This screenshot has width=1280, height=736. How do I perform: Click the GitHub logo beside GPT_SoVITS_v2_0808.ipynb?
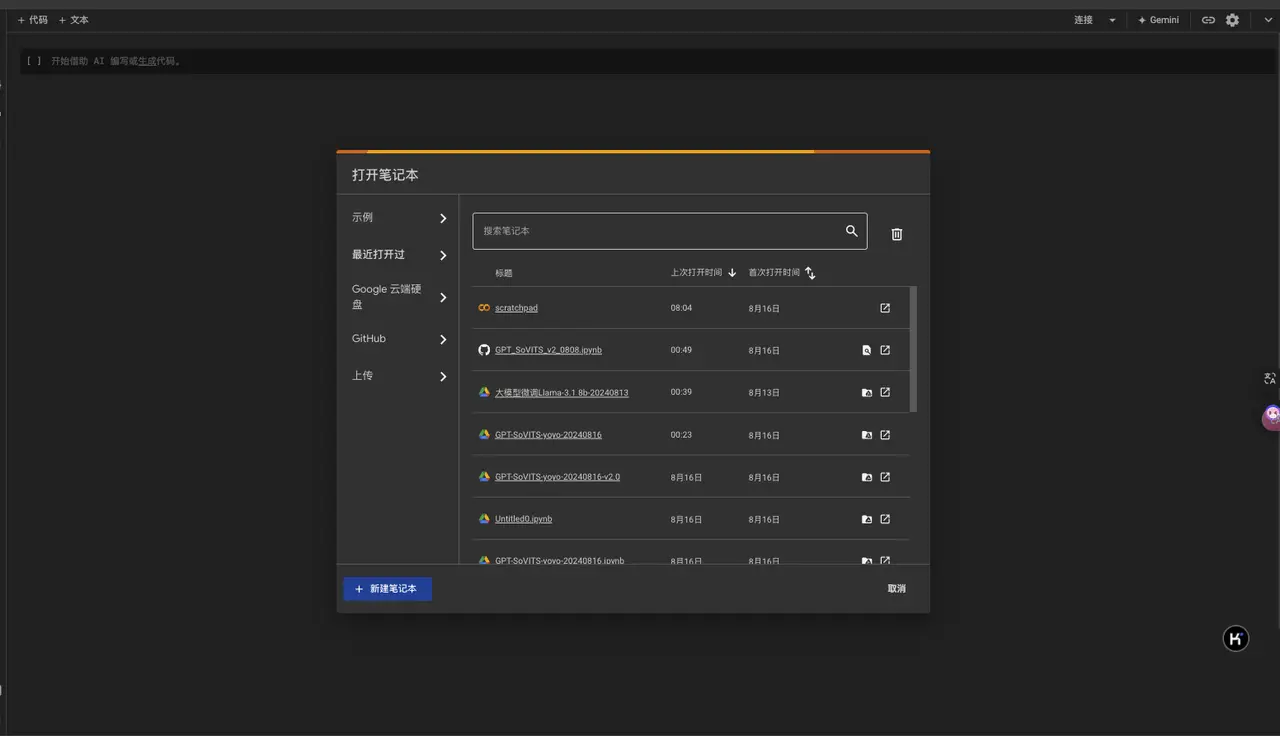coord(484,350)
